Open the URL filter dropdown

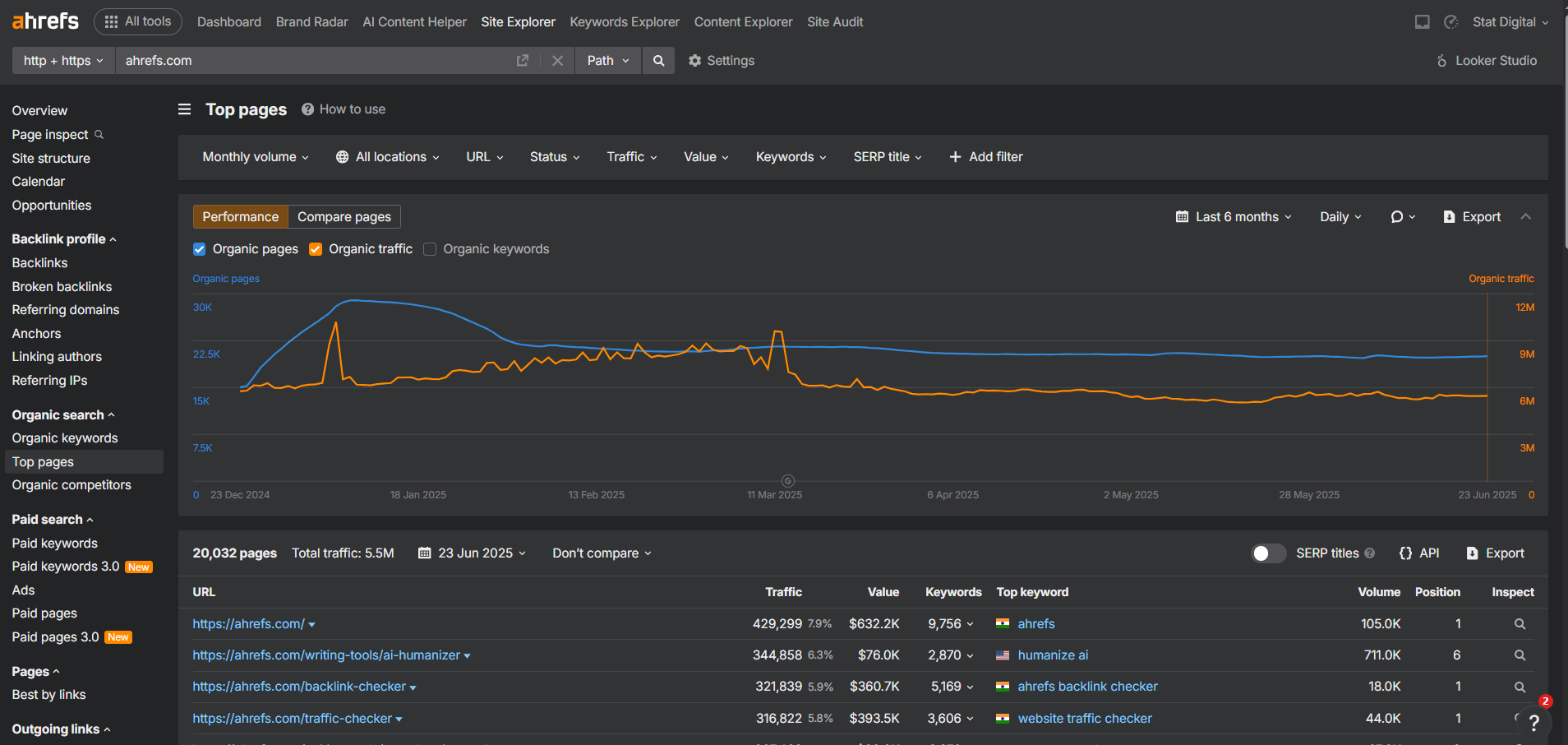click(485, 157)
